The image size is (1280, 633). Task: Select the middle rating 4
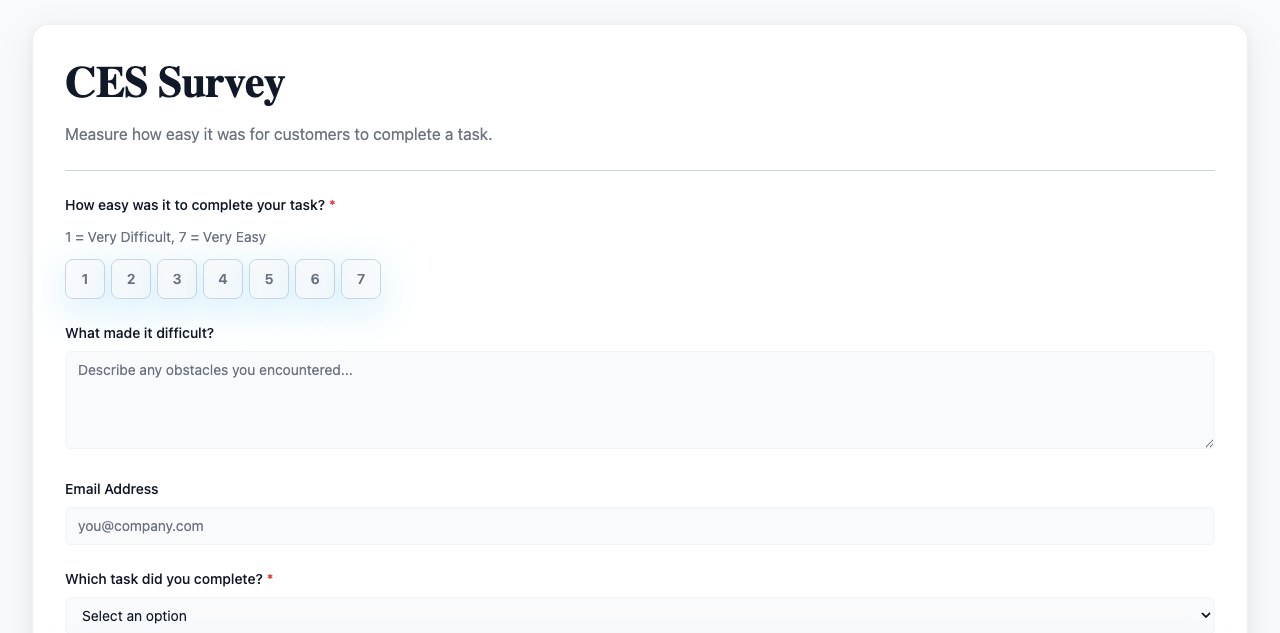[223, 279]
